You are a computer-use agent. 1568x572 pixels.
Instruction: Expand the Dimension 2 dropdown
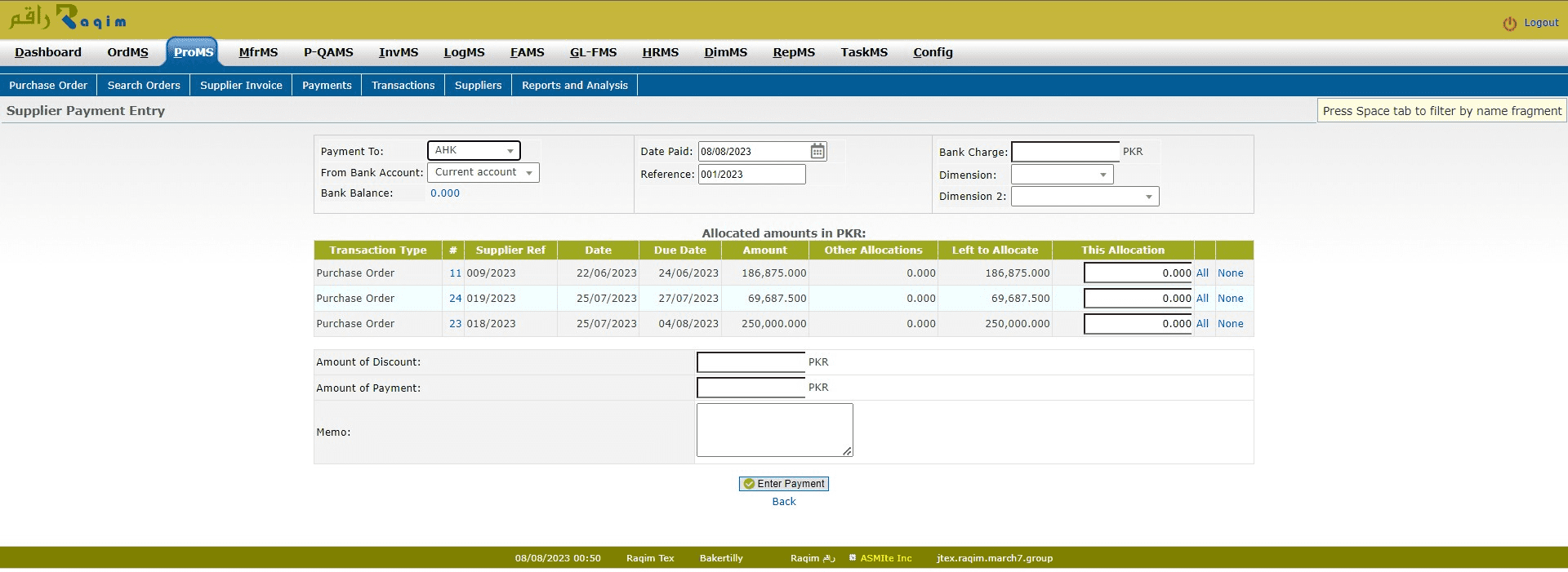click(1085, 197)
